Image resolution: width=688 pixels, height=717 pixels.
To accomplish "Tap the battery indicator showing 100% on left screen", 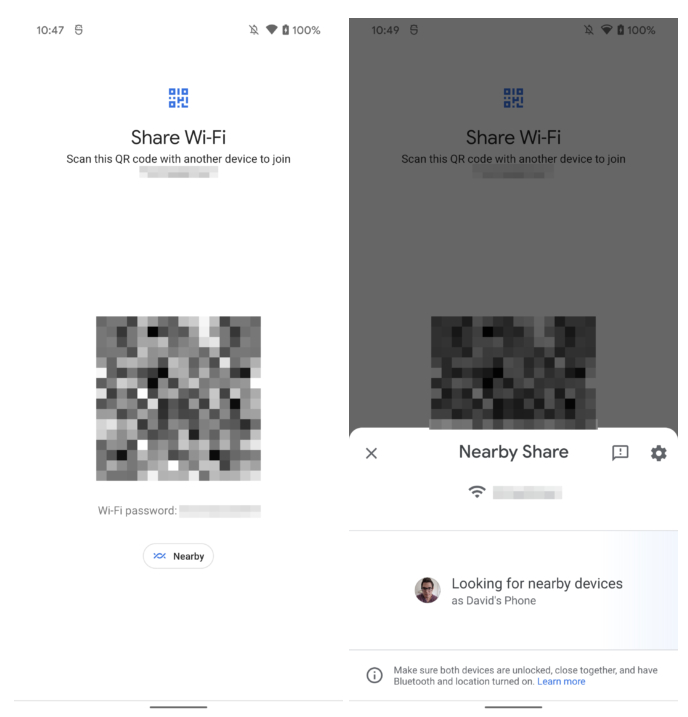I will pyautogui.click(x=301, y=30).
